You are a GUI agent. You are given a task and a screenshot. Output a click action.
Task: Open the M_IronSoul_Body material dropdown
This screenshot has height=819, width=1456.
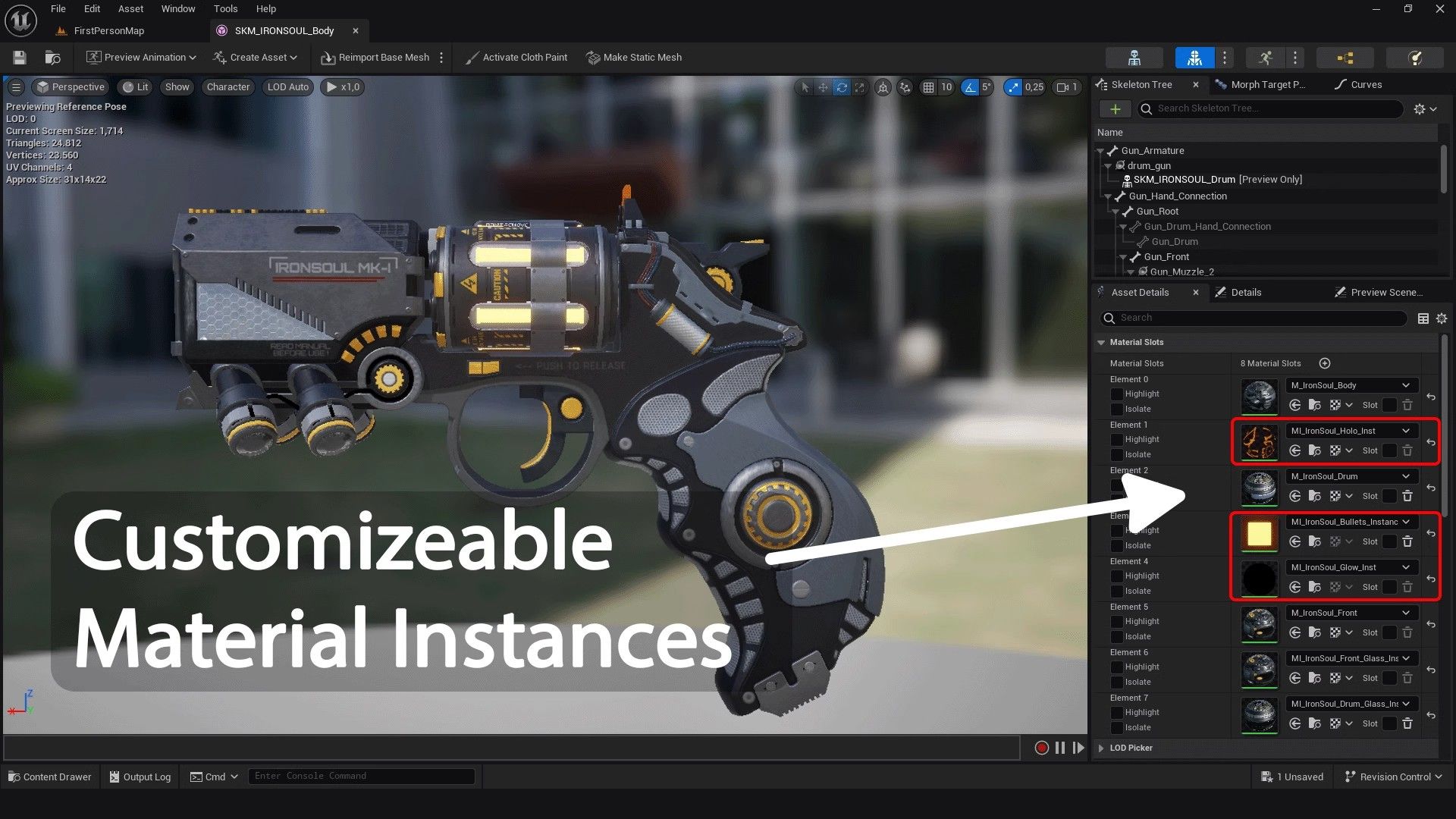point(1351,385)
